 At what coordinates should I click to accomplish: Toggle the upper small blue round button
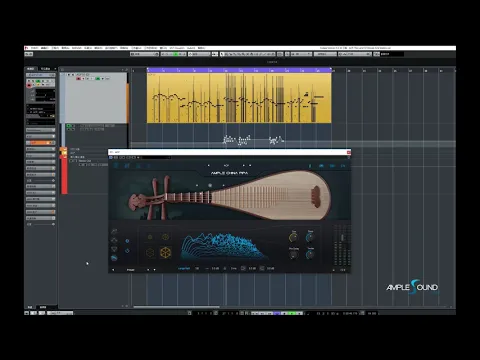click(x=127, y=241)
